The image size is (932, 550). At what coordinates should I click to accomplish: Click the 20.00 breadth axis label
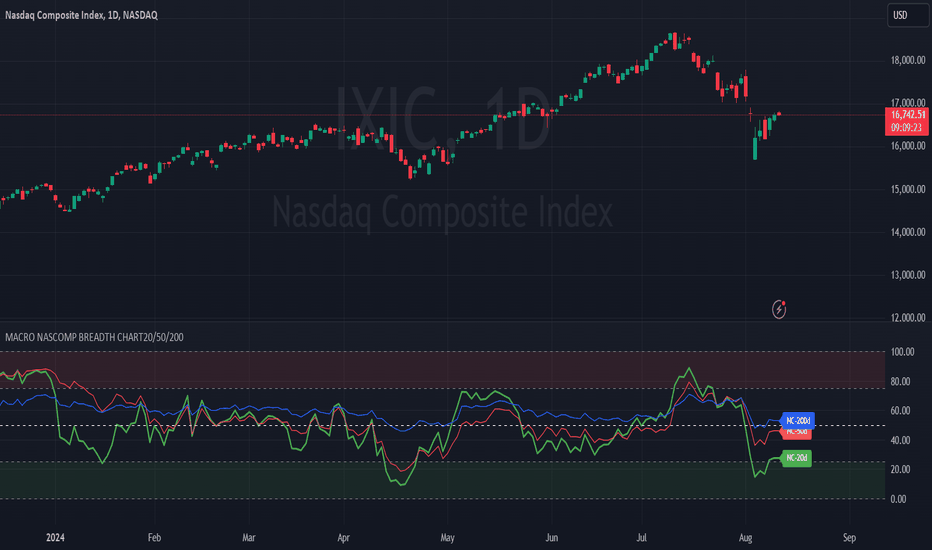coord(900,470)
